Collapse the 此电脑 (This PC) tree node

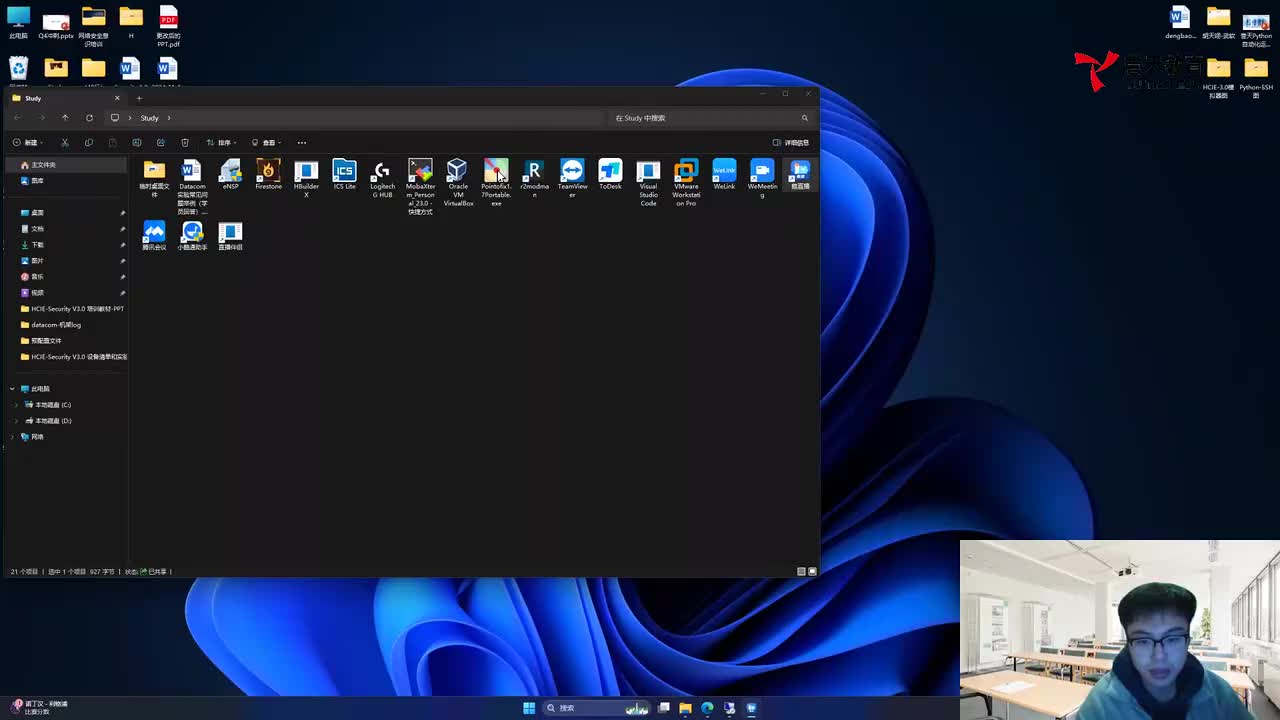tap(12, 389)
